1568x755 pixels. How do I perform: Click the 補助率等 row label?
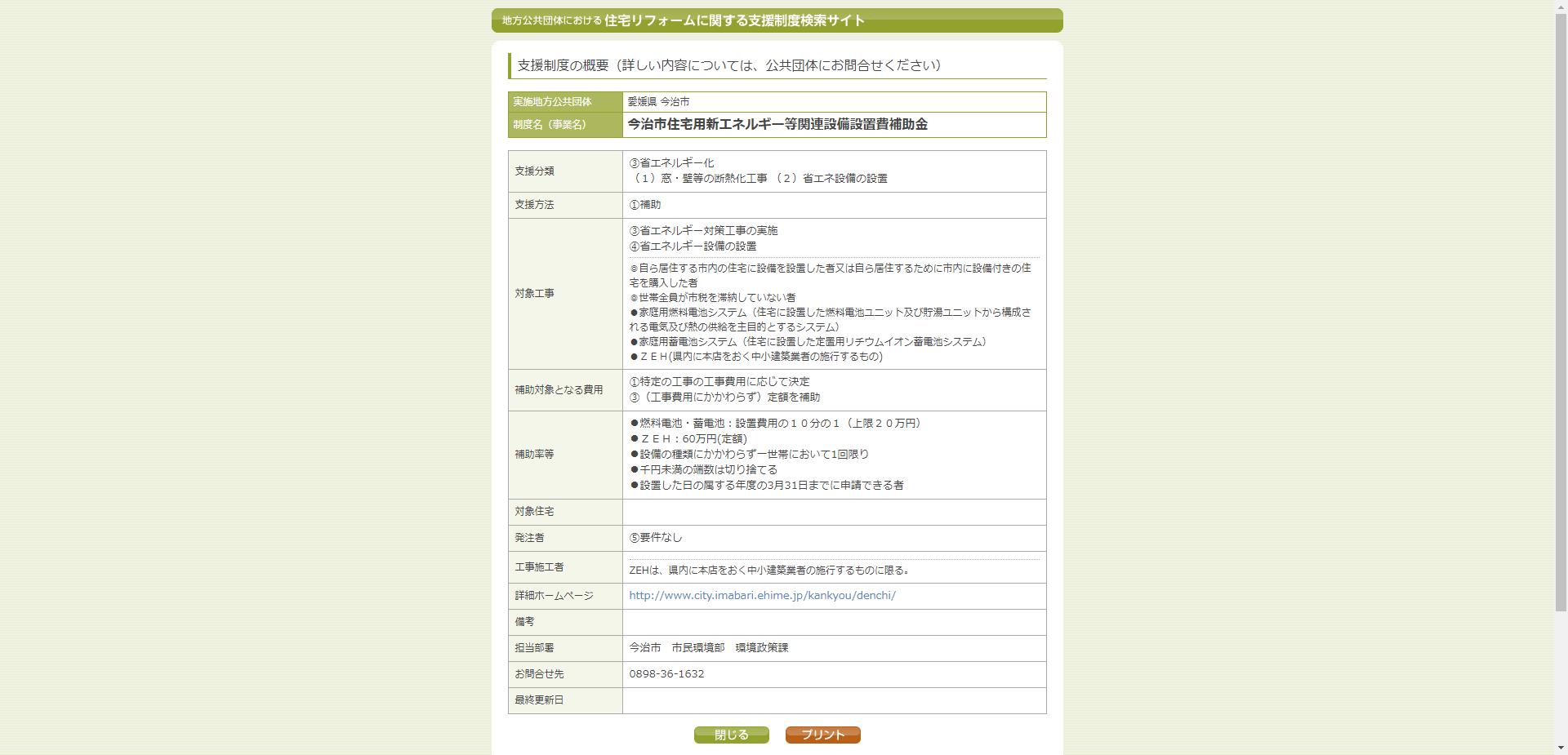pos(534,455)
